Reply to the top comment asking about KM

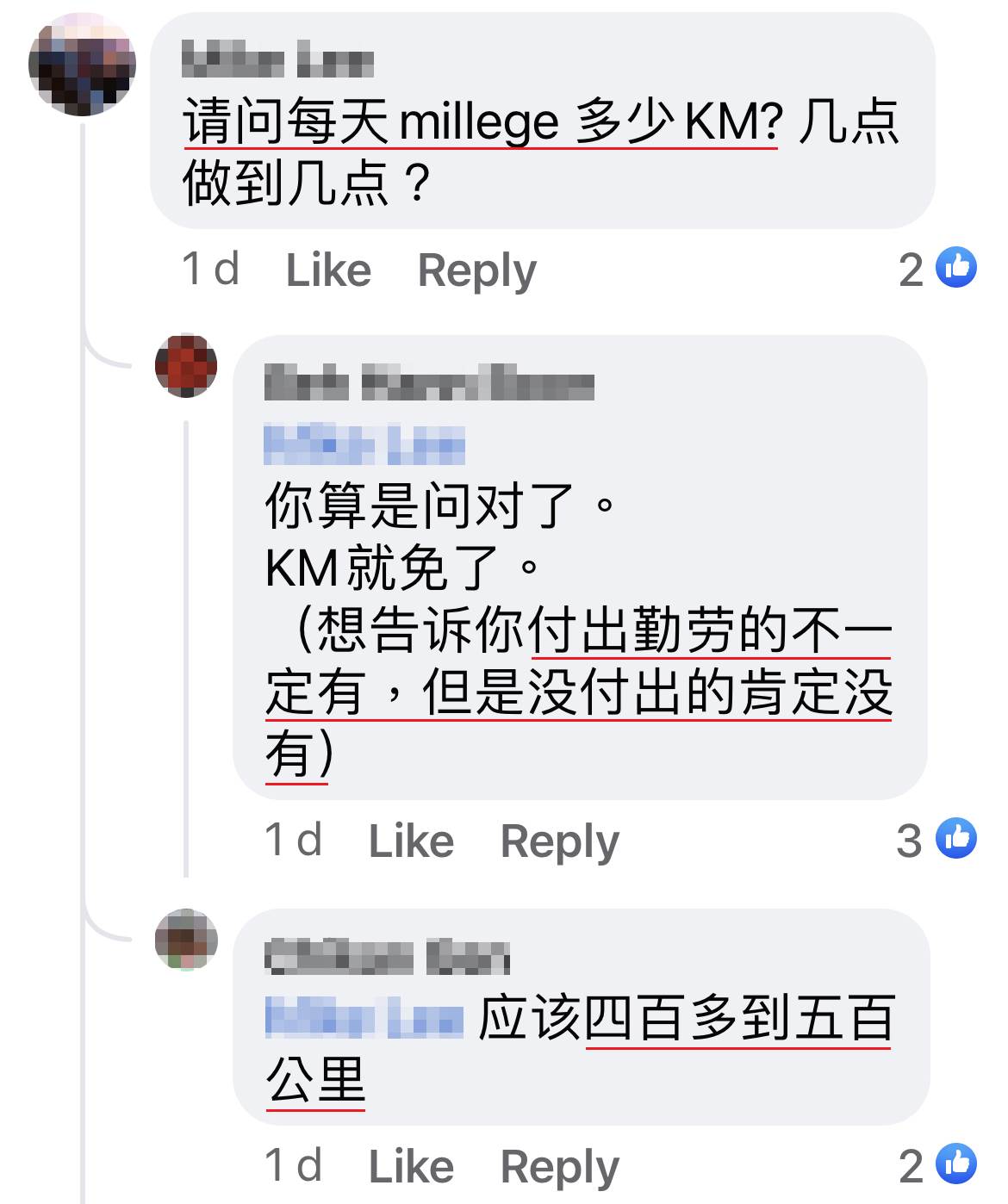476,271
